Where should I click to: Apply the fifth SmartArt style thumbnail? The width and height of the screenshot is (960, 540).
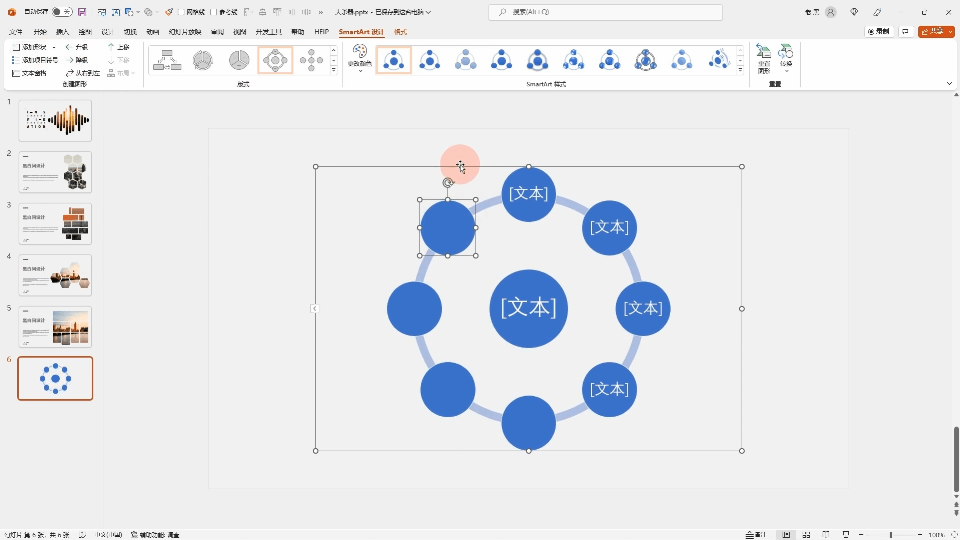point(538,60)
